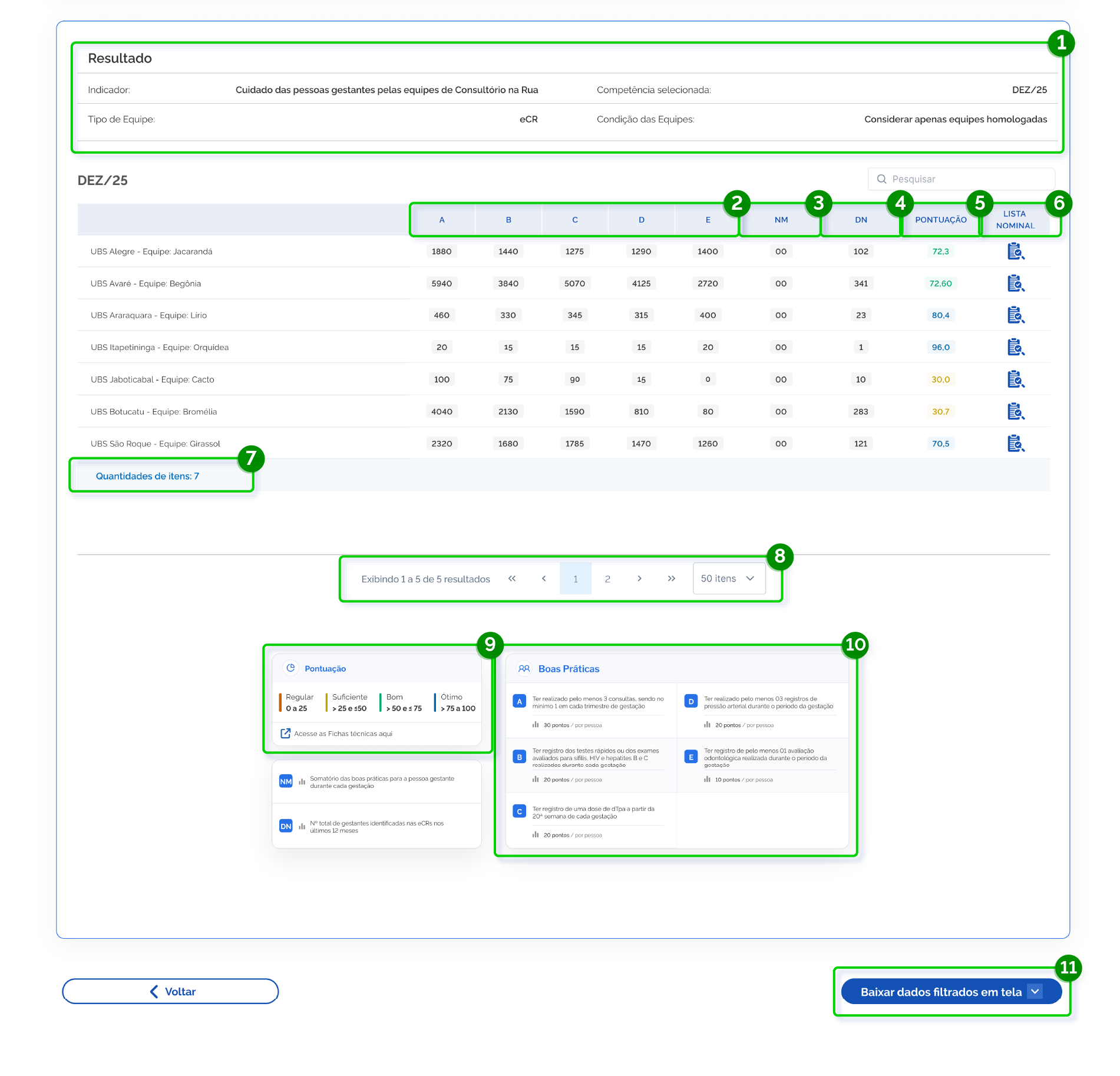
Task: Jump to the first page of results
Action: pos(512,579)
